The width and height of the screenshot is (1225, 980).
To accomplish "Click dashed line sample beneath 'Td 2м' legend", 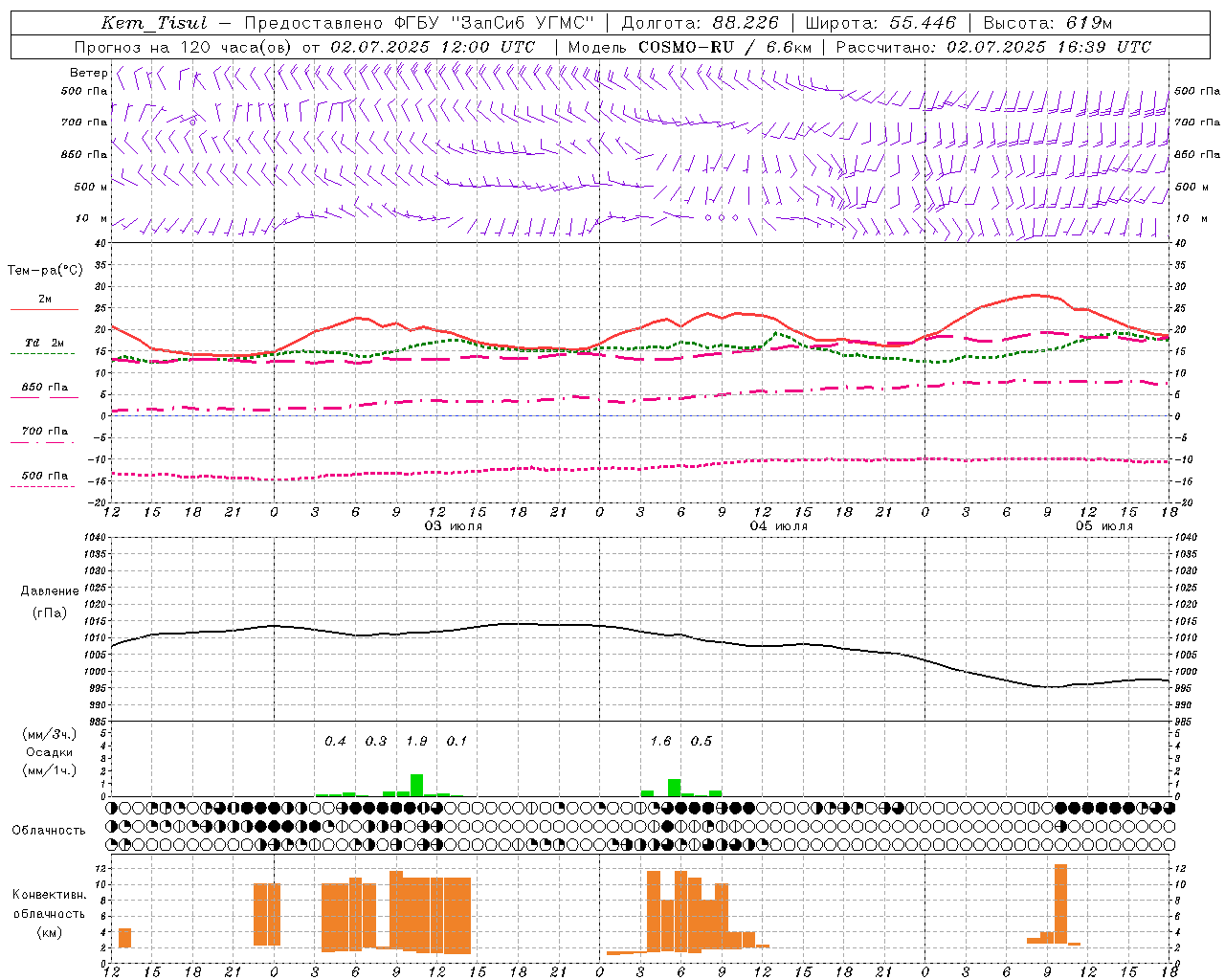I will (42, 353).
